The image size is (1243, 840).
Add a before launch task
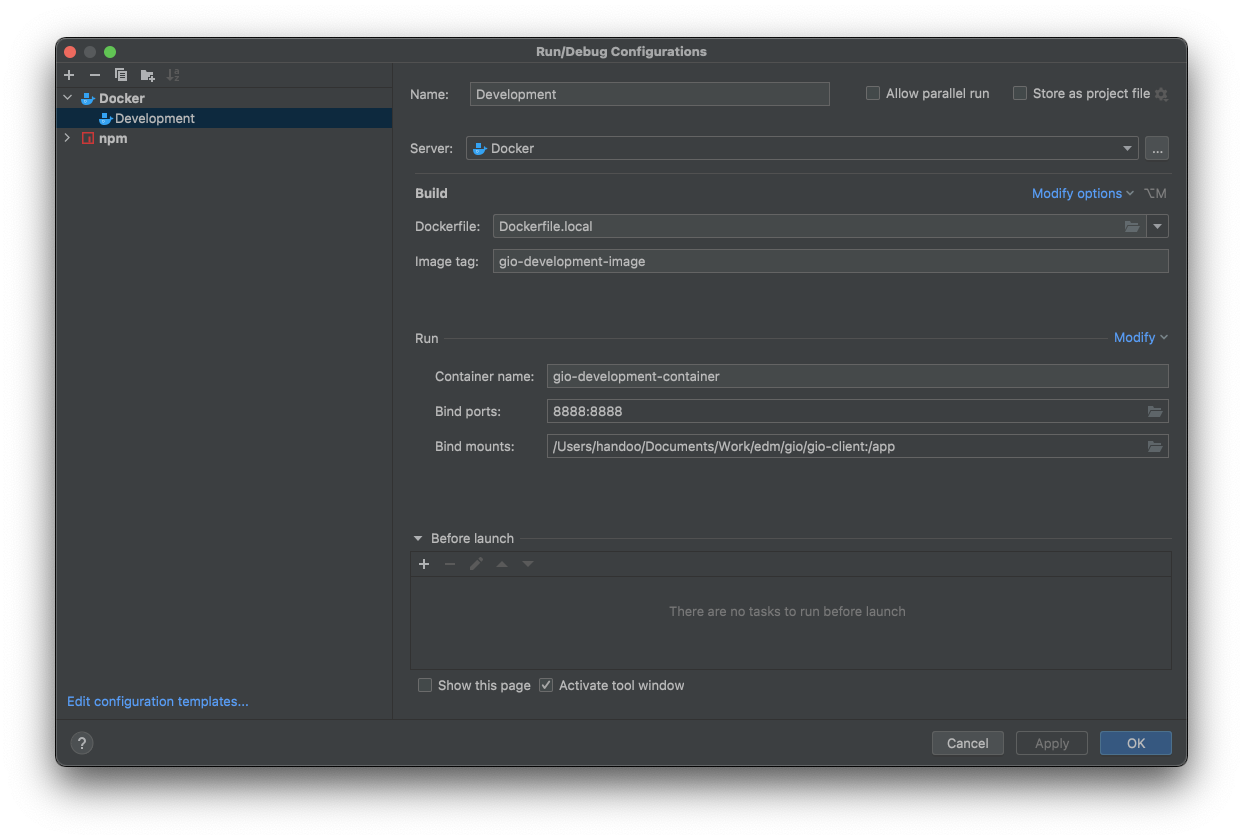point(424,564)
